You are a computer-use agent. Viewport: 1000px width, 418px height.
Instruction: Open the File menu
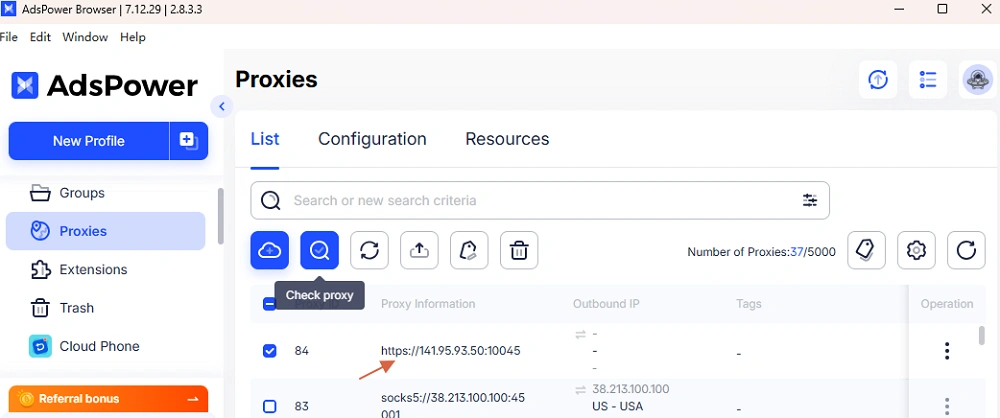(8, 37)
